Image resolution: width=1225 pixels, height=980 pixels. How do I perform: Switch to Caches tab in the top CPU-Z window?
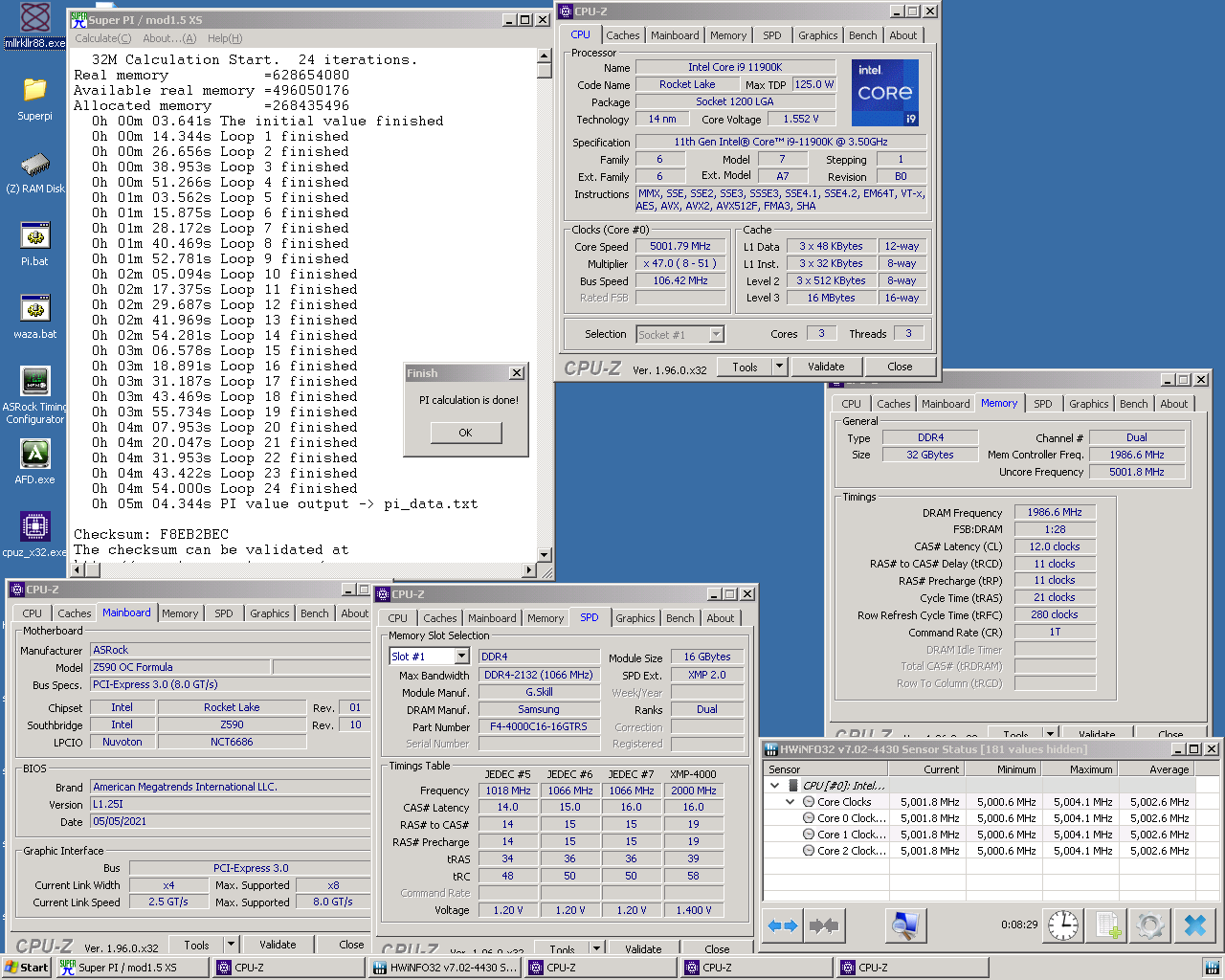[x=623, y=35]
